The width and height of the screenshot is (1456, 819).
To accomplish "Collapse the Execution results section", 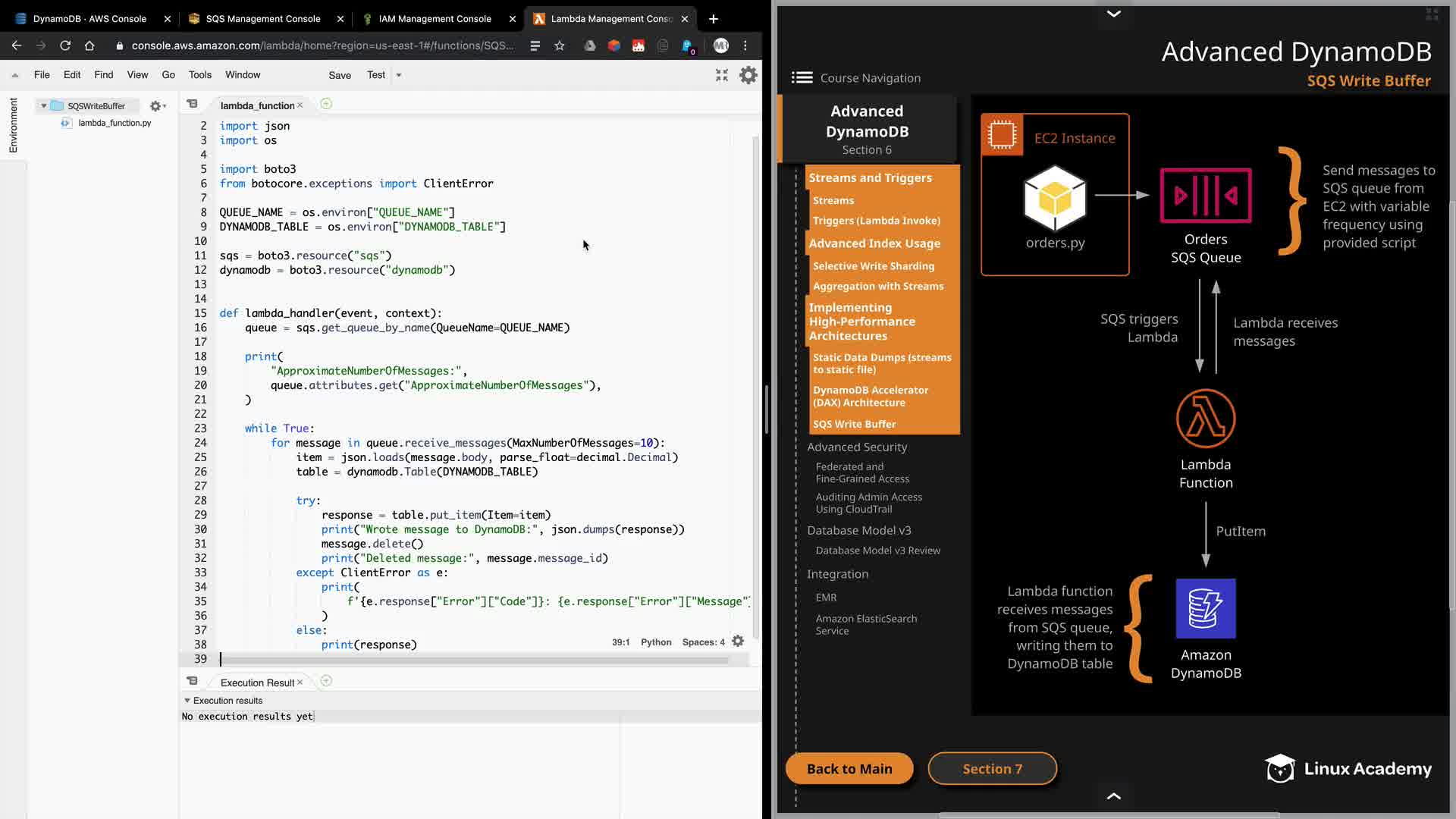I will tap(187, 701).
